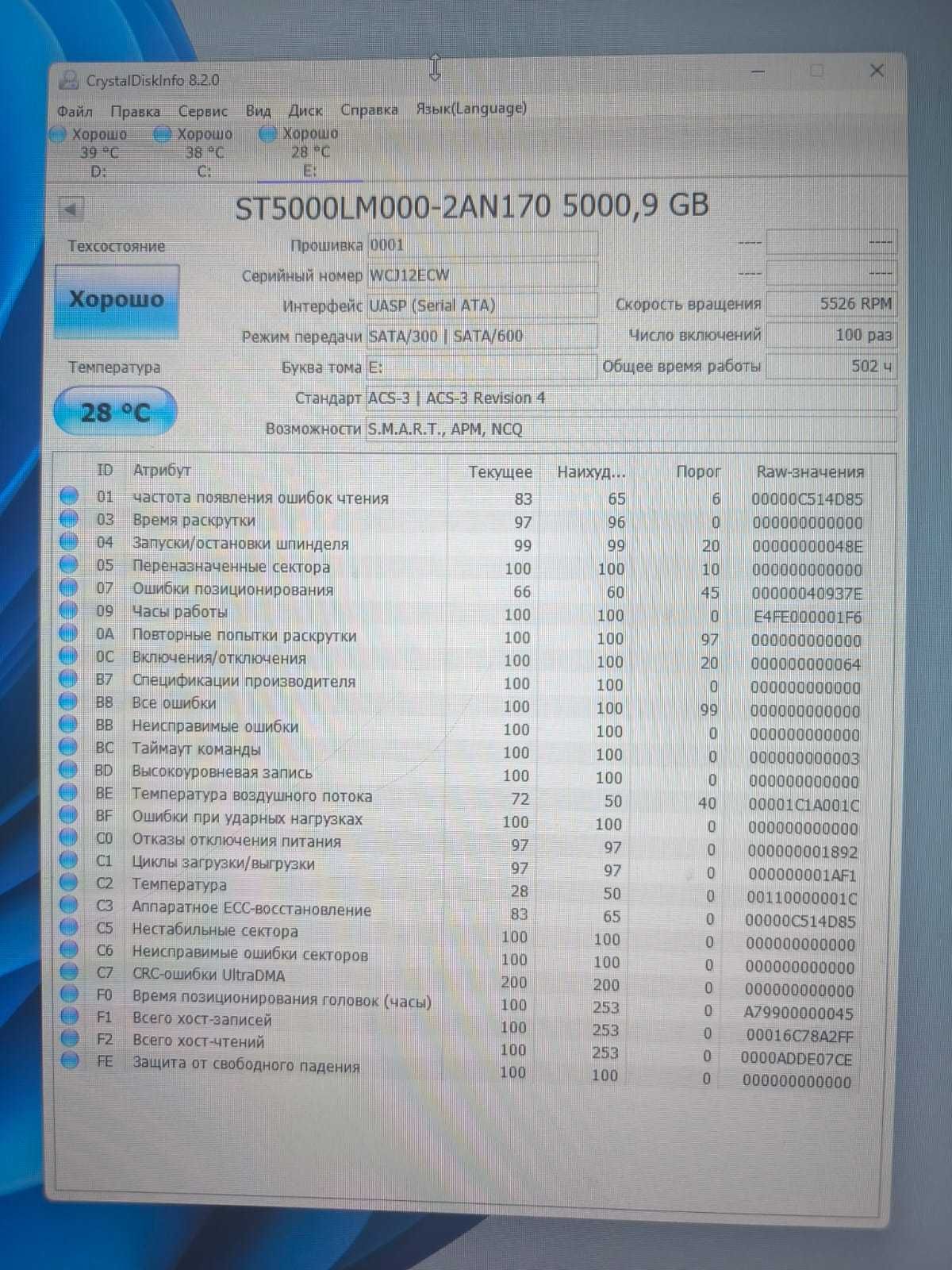
Task: Click status circle for attribute B7 row
Action: tap(70, 679)
